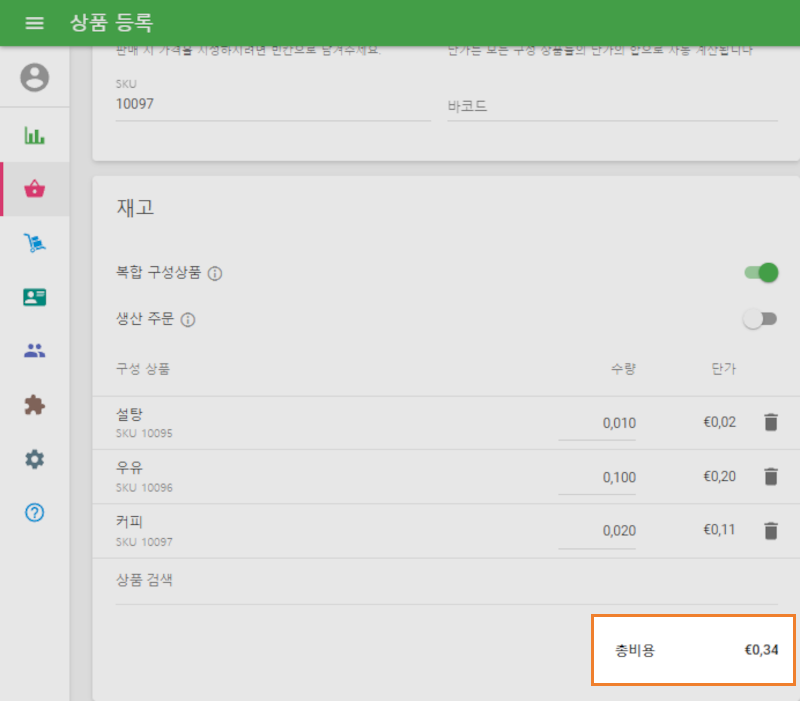Viewport: 800px width, 701px height.
Task: View the employees section
Action: [33, 349]
